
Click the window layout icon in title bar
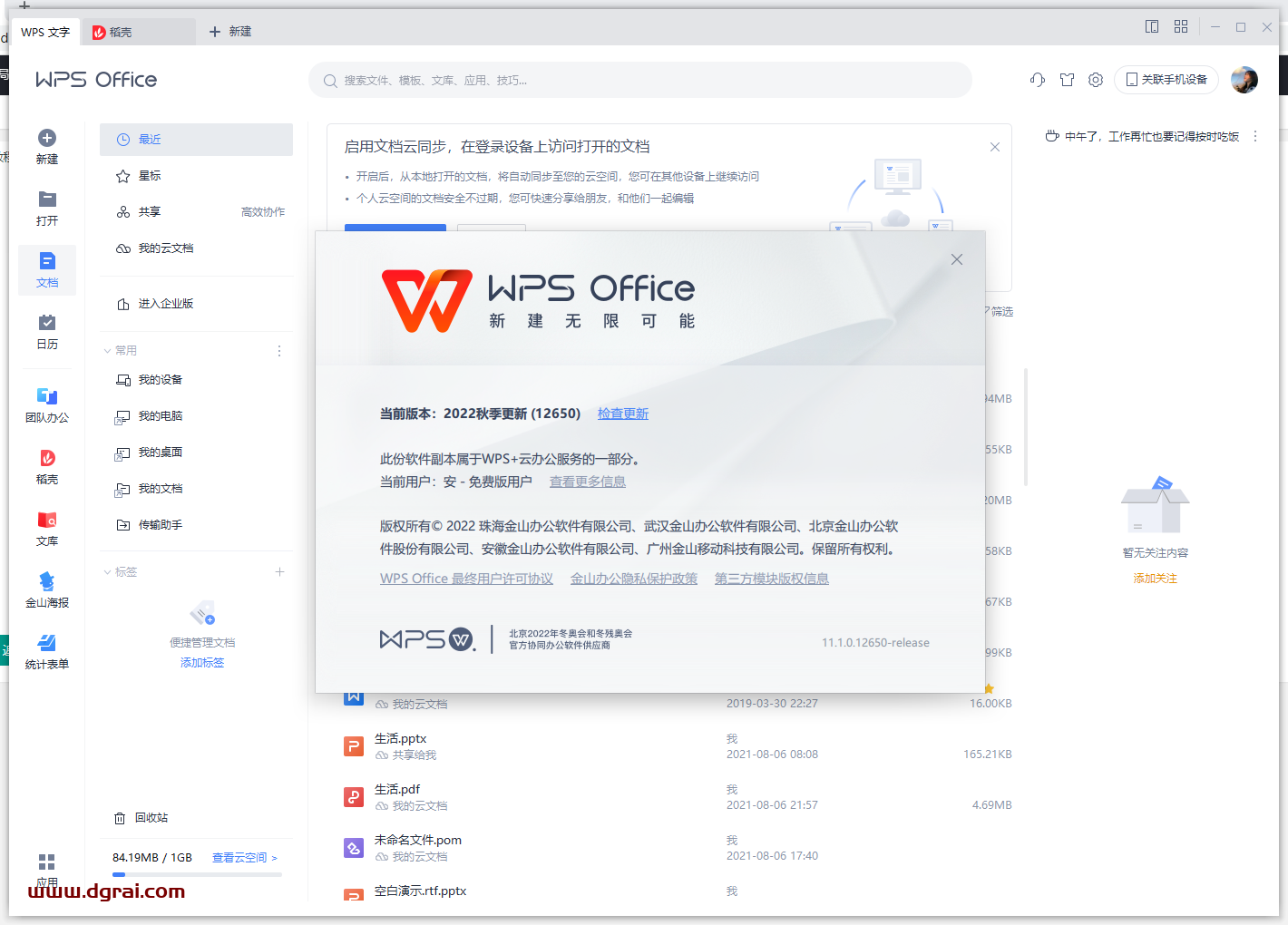click(1152, 26)
